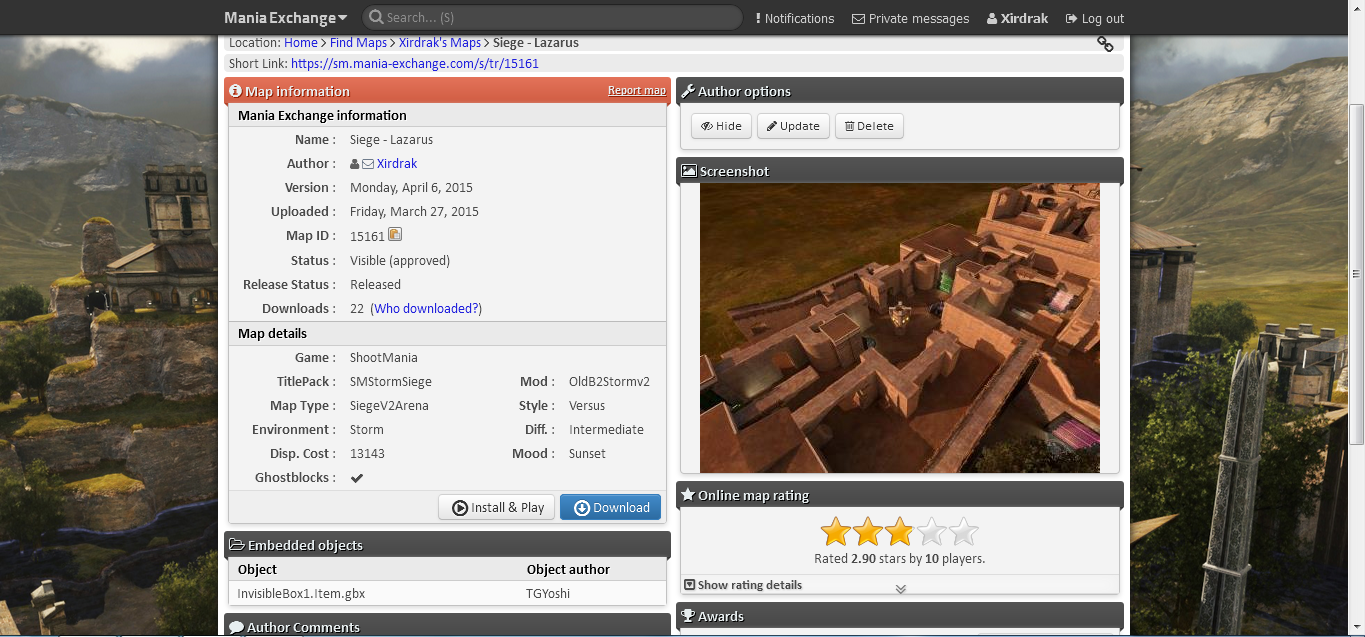Open the Xirdrak author link in Map information
The width and height of the screenshot is (1365, 637).
point(397,163)
